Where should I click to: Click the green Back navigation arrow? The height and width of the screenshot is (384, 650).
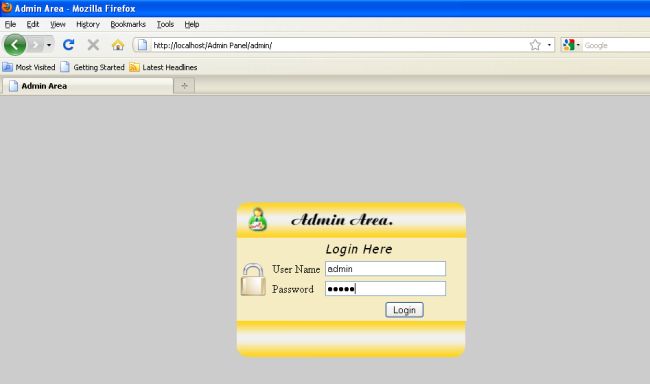click(x=15, y=45)
